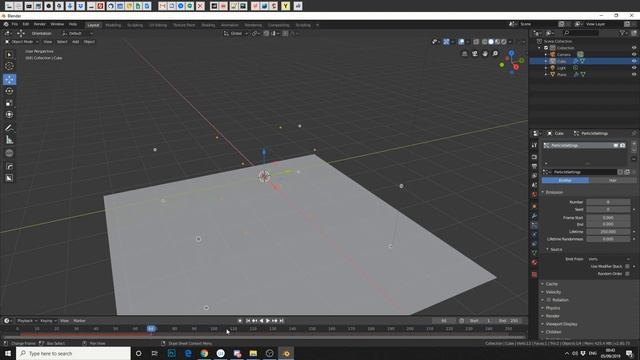Open the Render properties tab icon
The image size is (640, 360).
pyautogui.click(x=534, y=157)
